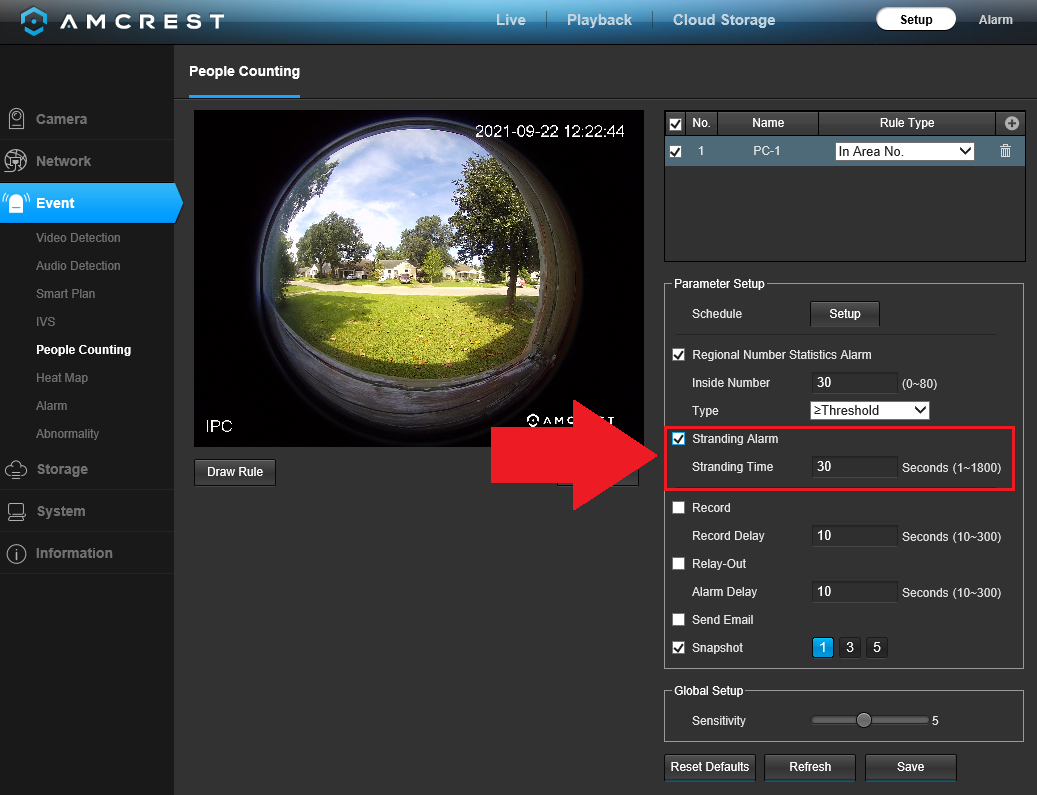Select the Setup tab
The height and width of the screenshot is (795, 1037).
(916, 19)
